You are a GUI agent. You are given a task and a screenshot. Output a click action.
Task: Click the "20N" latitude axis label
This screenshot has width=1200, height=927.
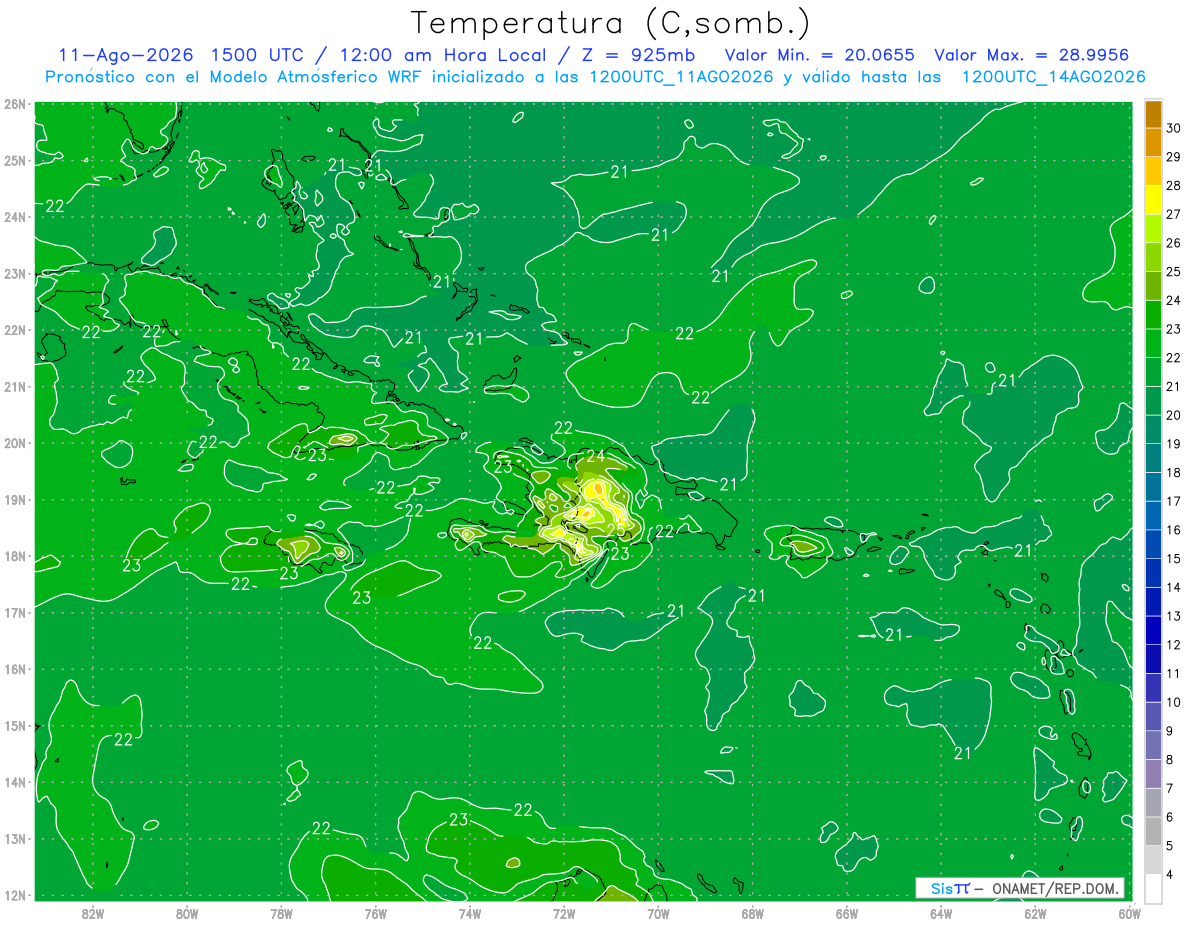click(x=14, y=443)
